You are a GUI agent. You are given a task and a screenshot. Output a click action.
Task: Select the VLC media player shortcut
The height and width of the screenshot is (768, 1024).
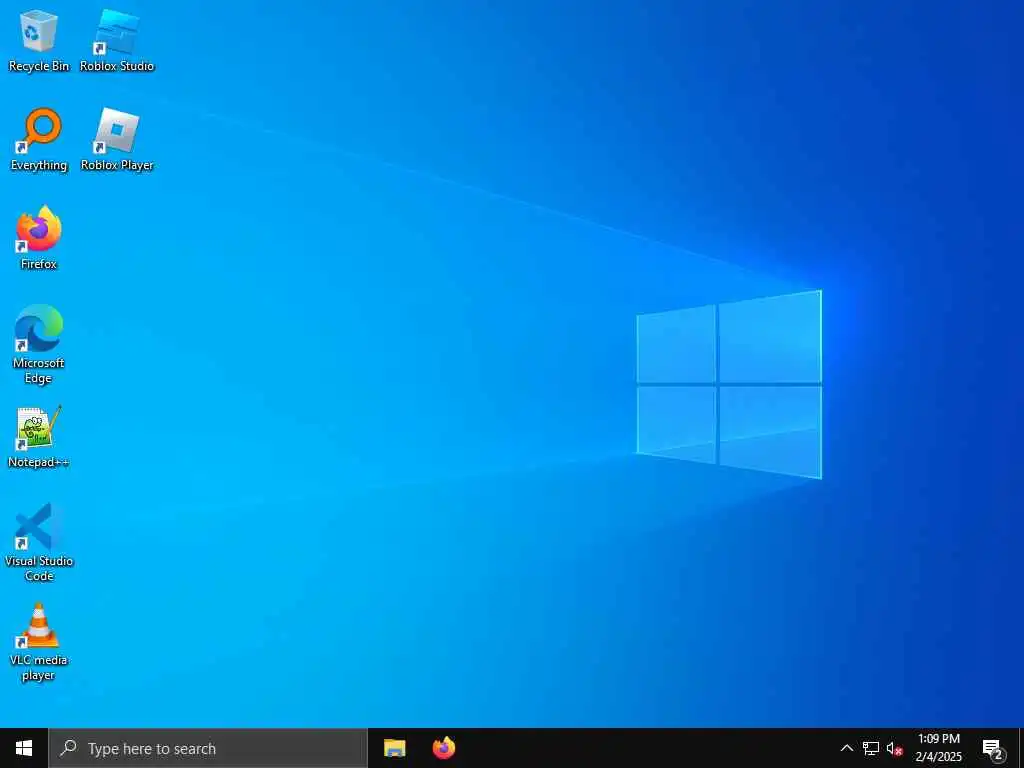(x=39, y=642)
